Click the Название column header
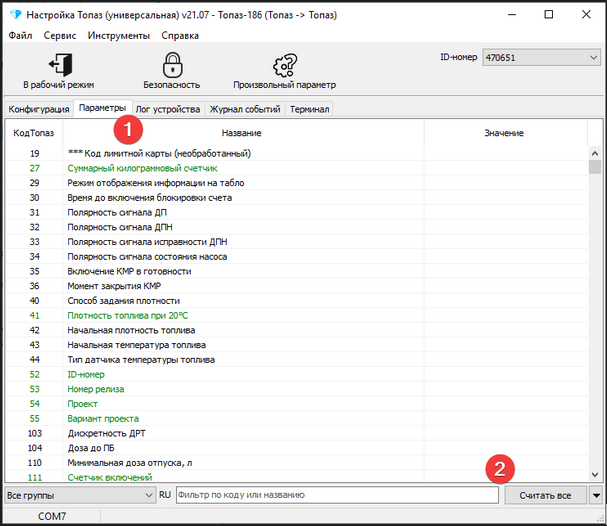Viewport: 607px width, 526px height. tap(242, 133)
